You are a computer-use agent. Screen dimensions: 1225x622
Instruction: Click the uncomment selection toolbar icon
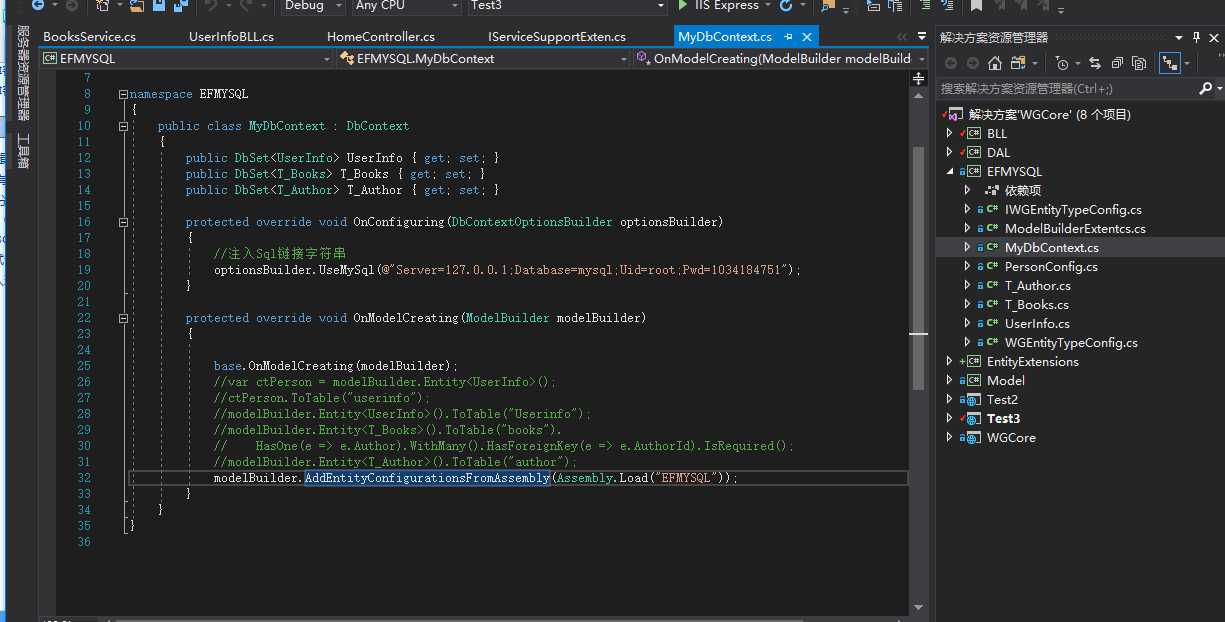947,5
